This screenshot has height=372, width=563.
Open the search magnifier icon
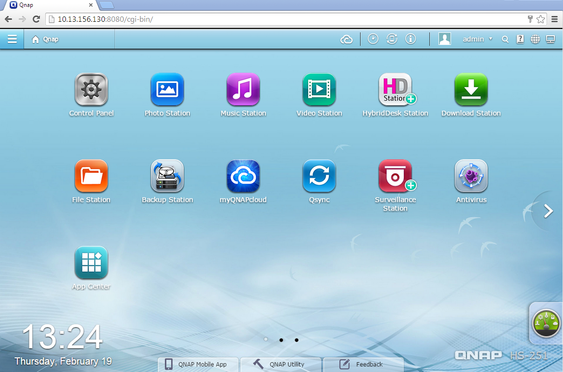(505, 39)
